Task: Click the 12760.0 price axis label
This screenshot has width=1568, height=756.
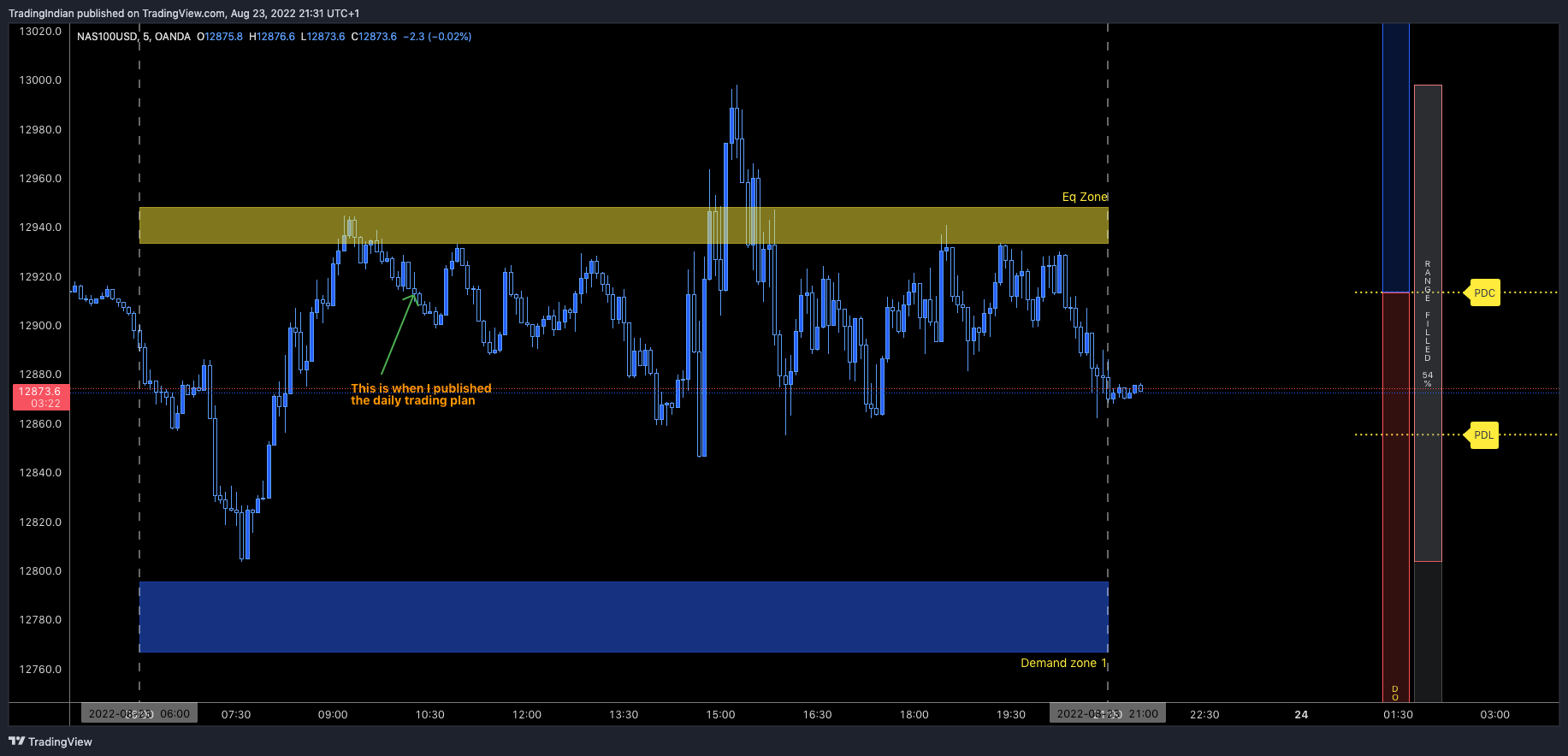Action: (x=40, y=670)
